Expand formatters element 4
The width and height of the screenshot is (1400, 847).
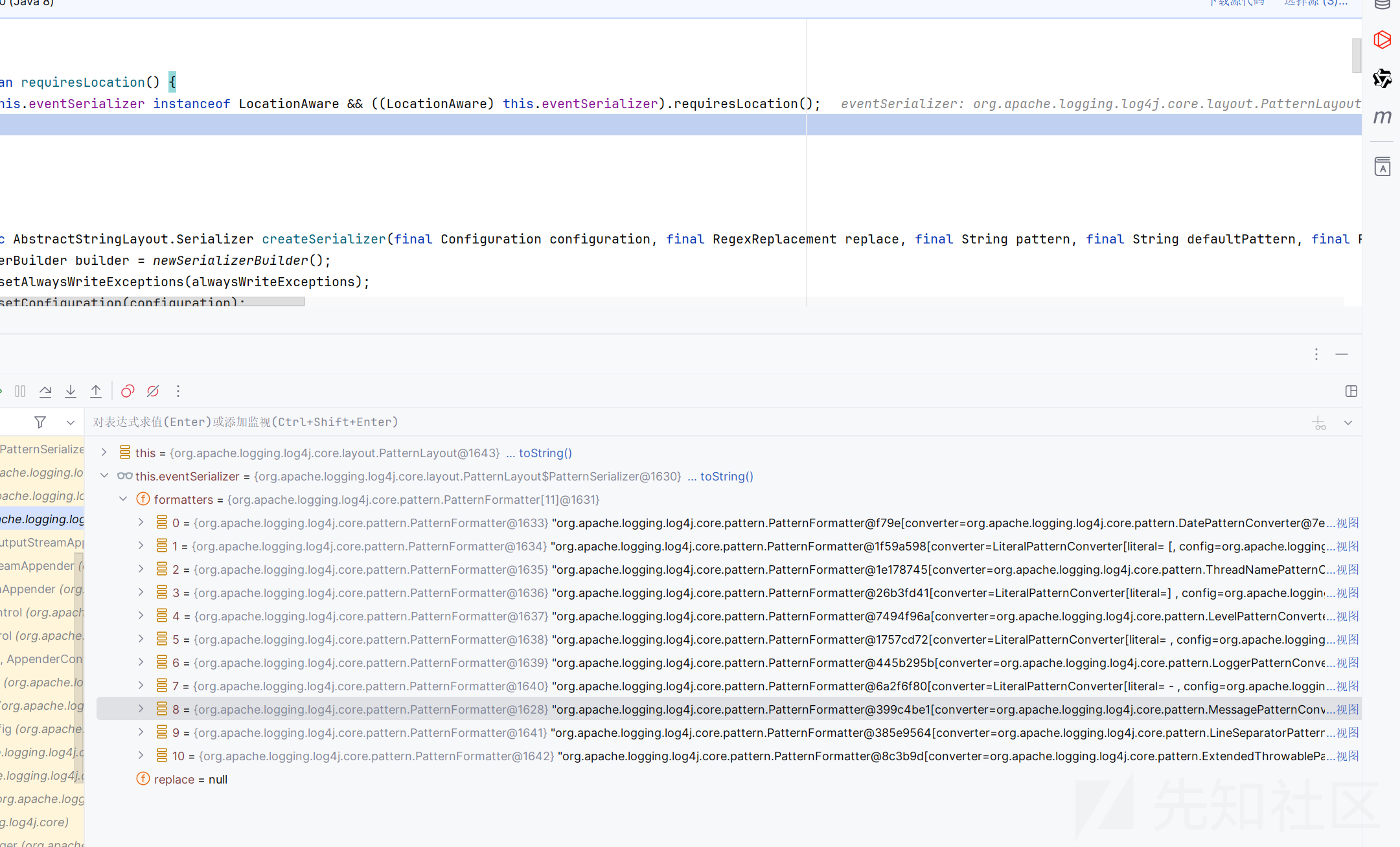pyautogui.click(x=141, y=616)
